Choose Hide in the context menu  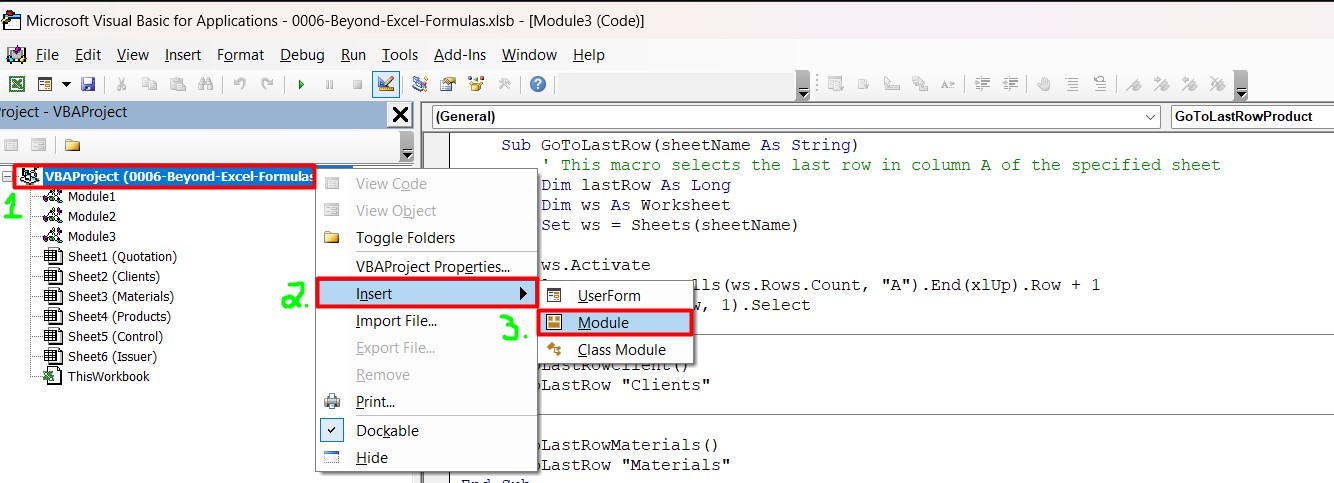coord(427,458)
